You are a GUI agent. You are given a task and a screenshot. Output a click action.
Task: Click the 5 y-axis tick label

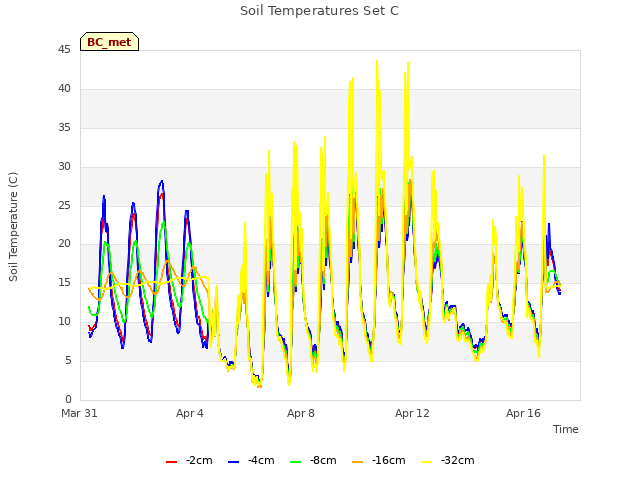pyautogui.click(x=68, y=360)
